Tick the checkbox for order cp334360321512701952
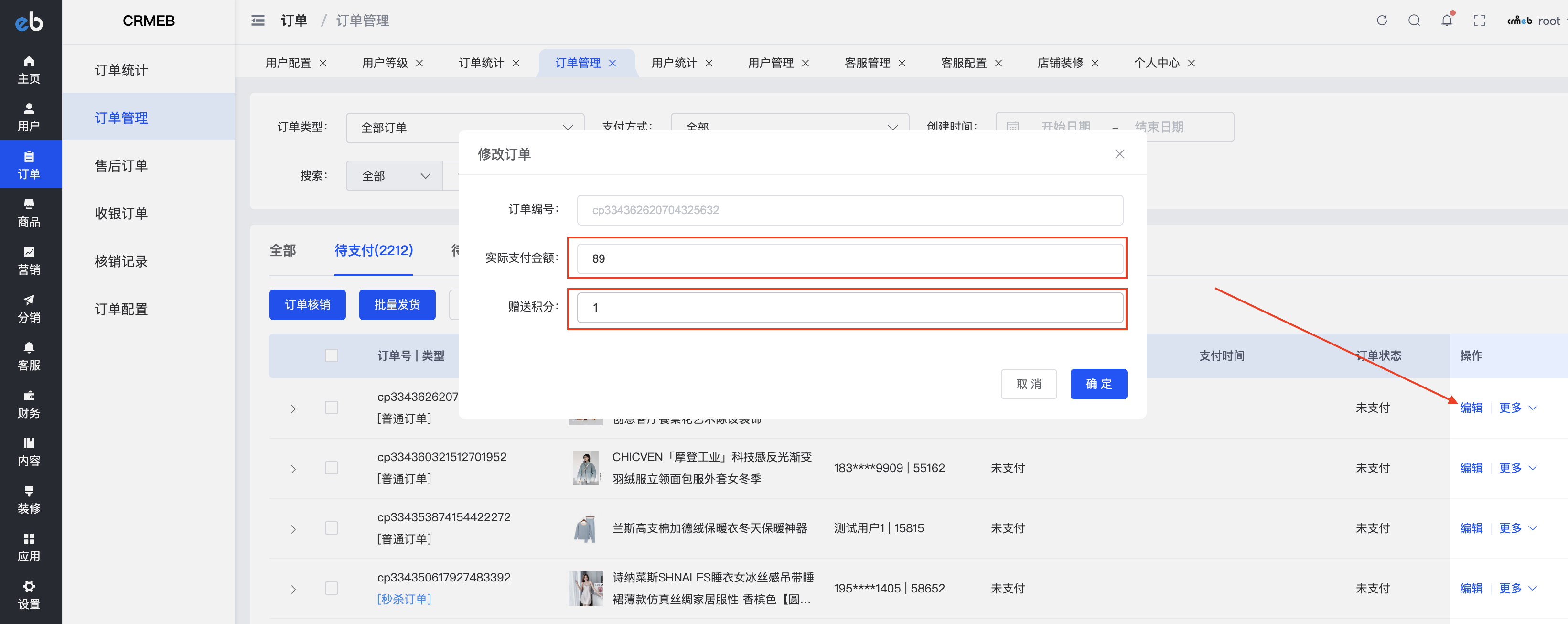Viewport: 1568px width, 624px height. click(331, 468)
